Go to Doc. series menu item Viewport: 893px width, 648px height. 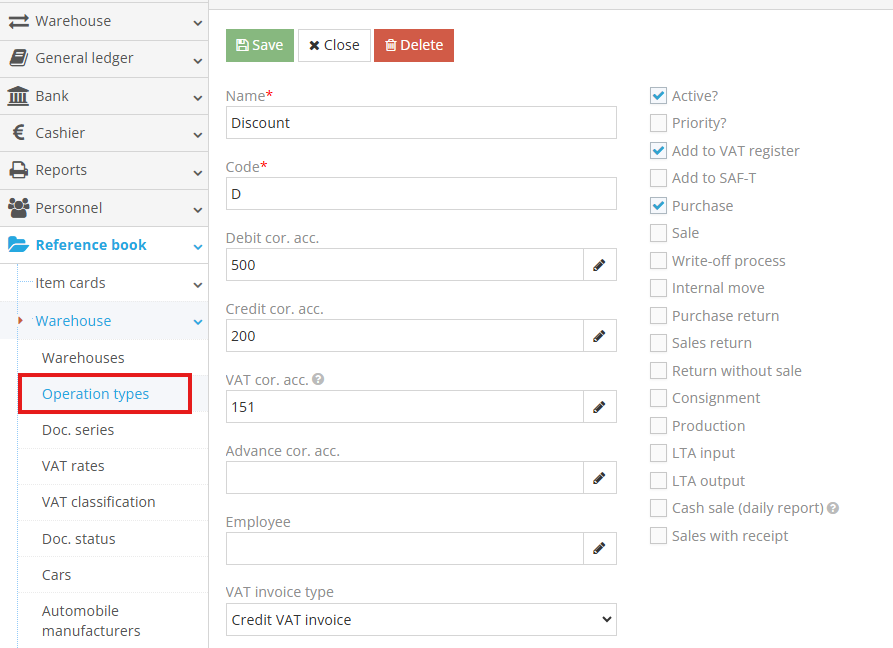78,430
